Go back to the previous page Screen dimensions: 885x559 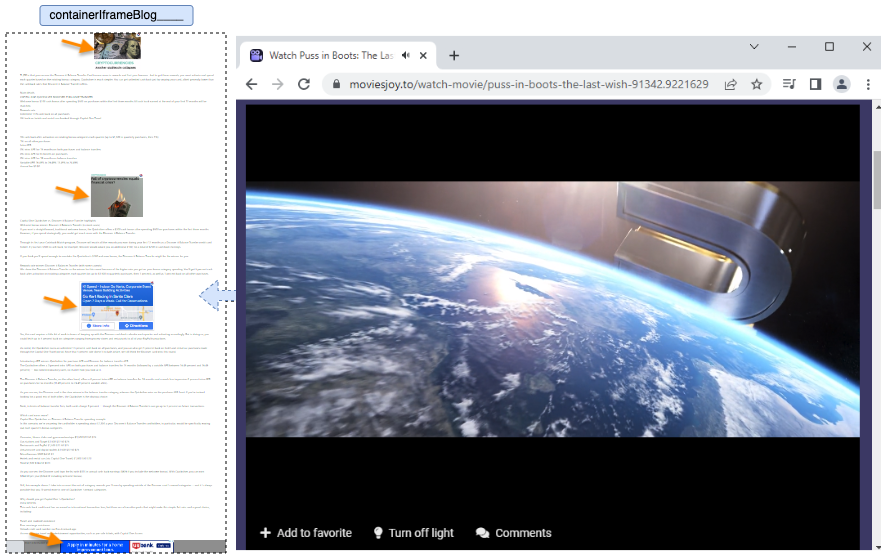[252, 85]
